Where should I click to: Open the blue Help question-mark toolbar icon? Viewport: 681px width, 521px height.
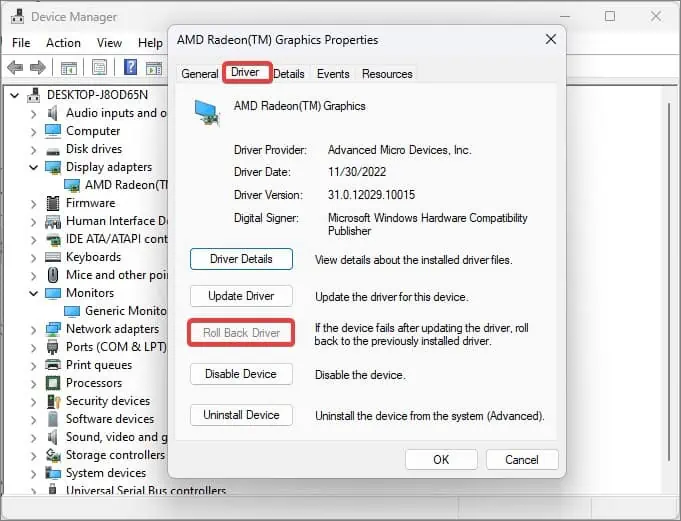click(130, 67)
